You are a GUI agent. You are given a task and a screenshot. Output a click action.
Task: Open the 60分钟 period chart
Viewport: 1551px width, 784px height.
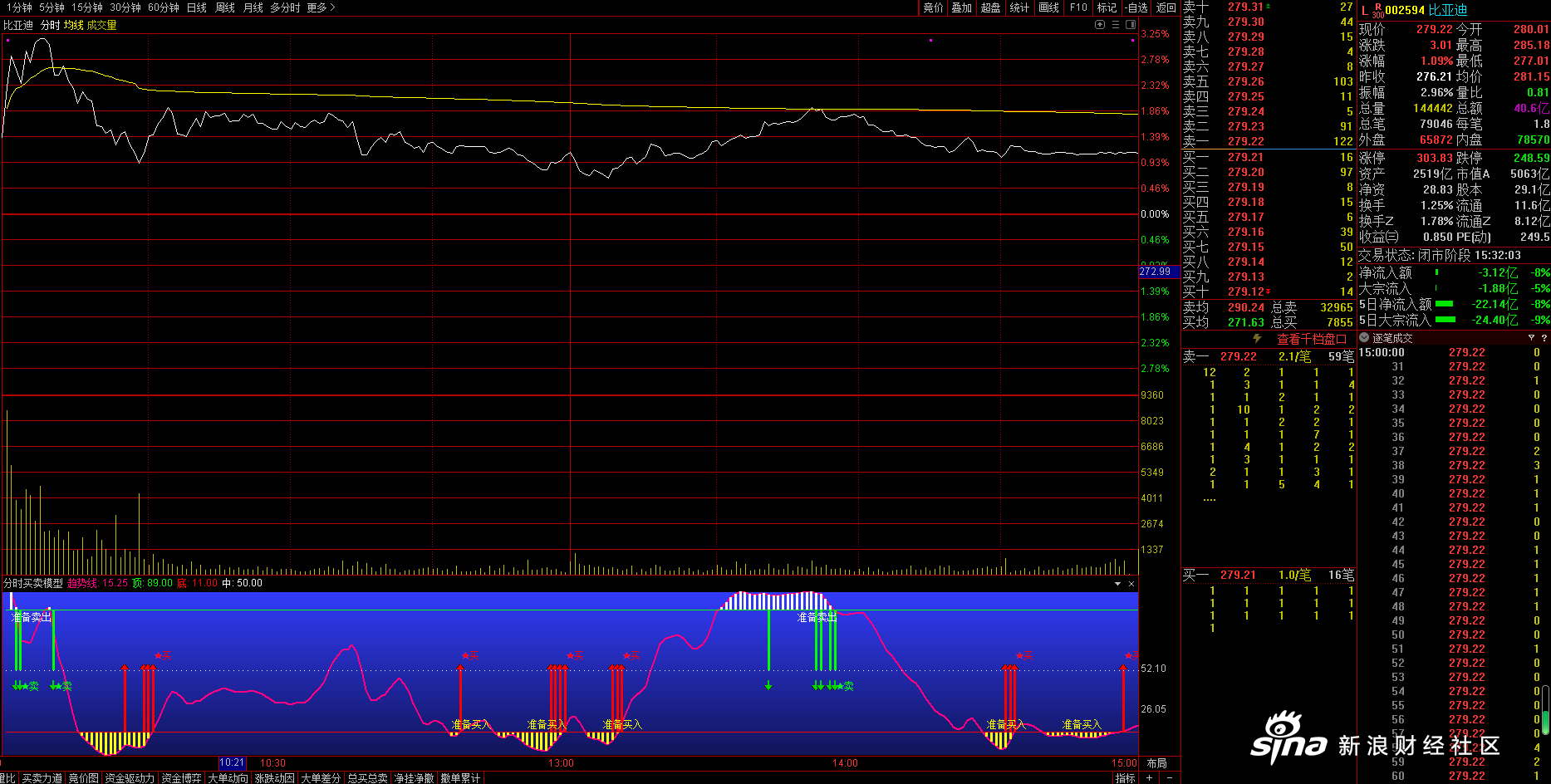click(164, 7)
